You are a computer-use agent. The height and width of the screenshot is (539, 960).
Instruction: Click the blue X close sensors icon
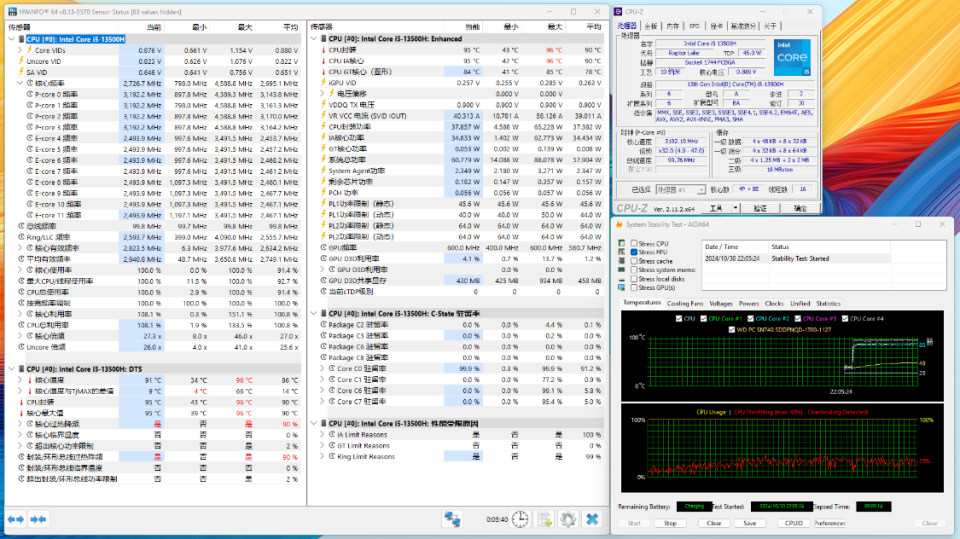(591, 519)
